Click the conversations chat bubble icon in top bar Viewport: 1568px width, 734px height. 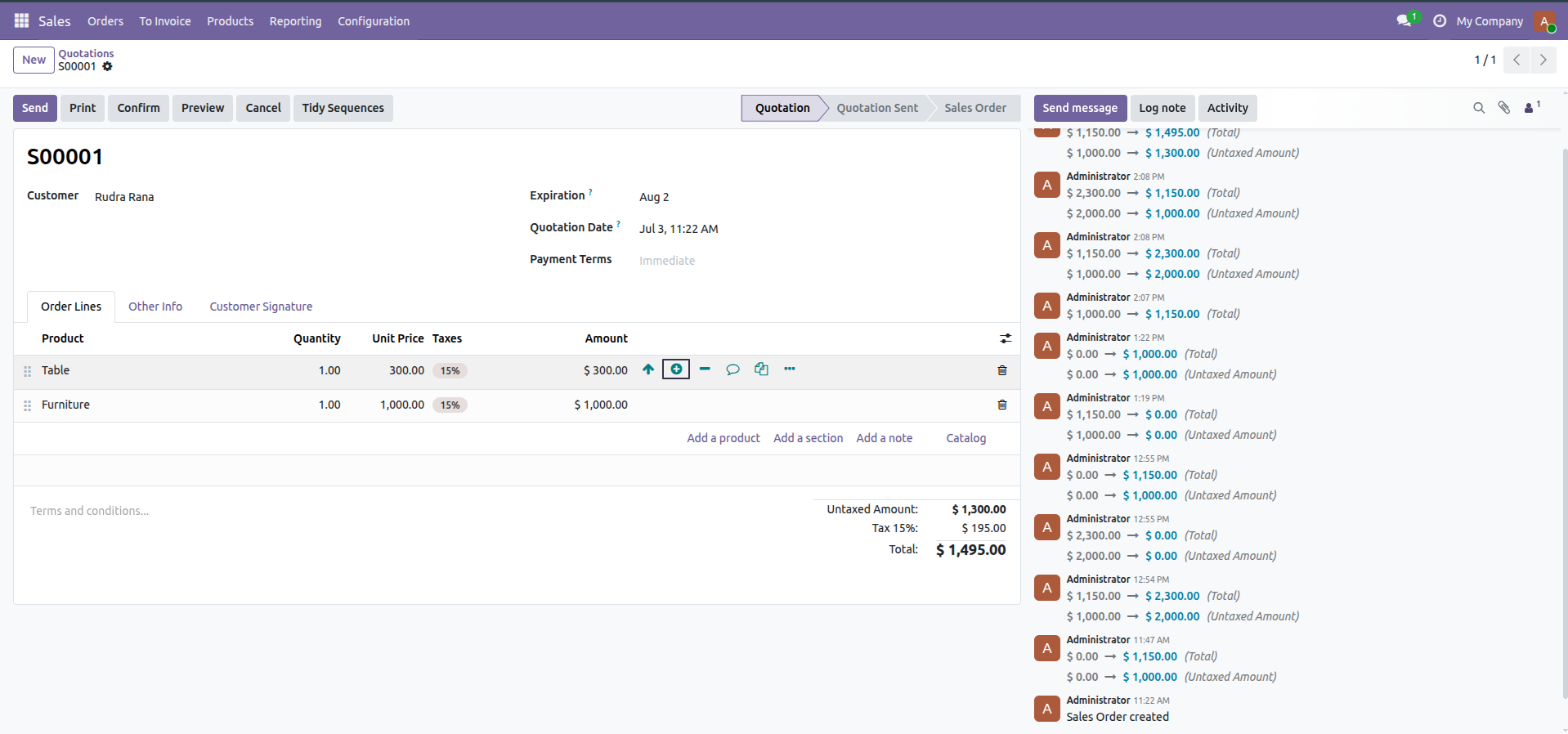tap(1404, 20)
